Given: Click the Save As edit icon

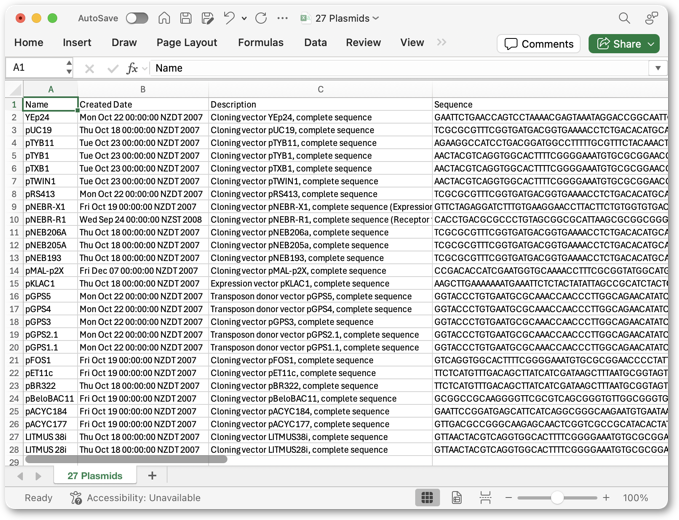Looking at the screenshot, I should point(208,18).
